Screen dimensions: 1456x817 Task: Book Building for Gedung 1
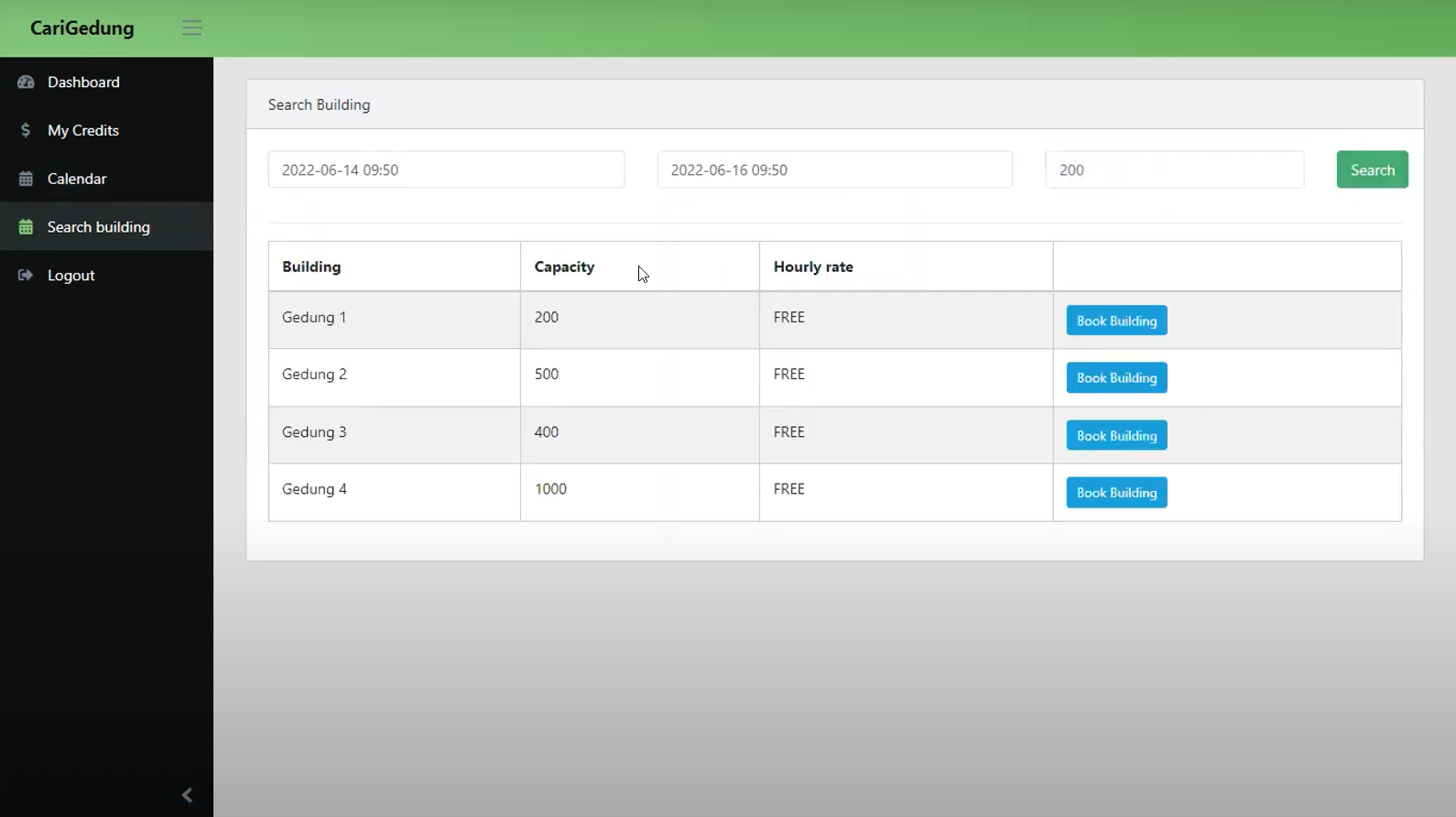pos(1116,321)
